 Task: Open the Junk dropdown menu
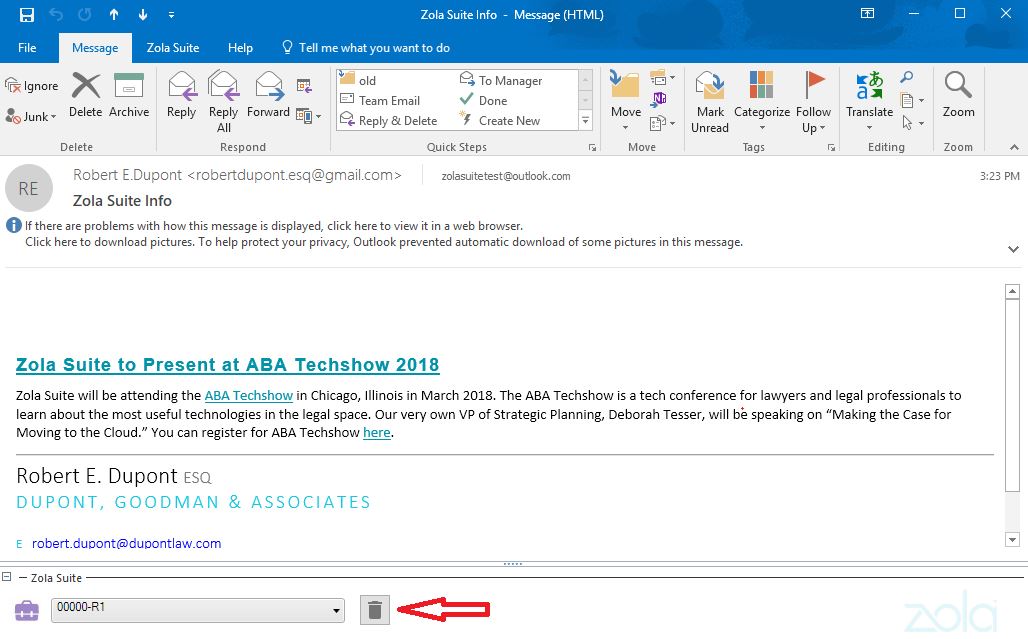[x=31, y=117]
